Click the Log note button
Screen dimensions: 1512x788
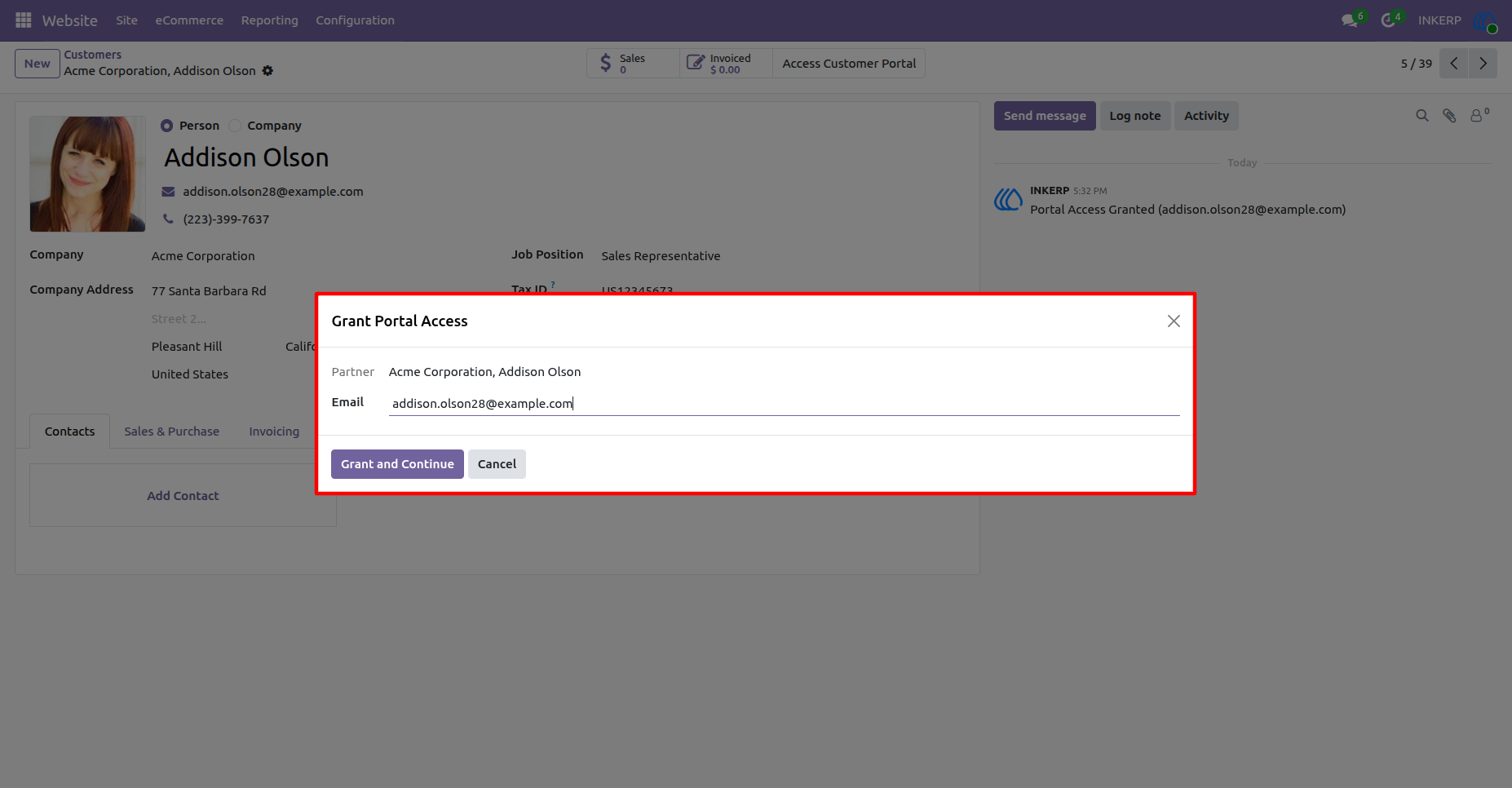1134,116
